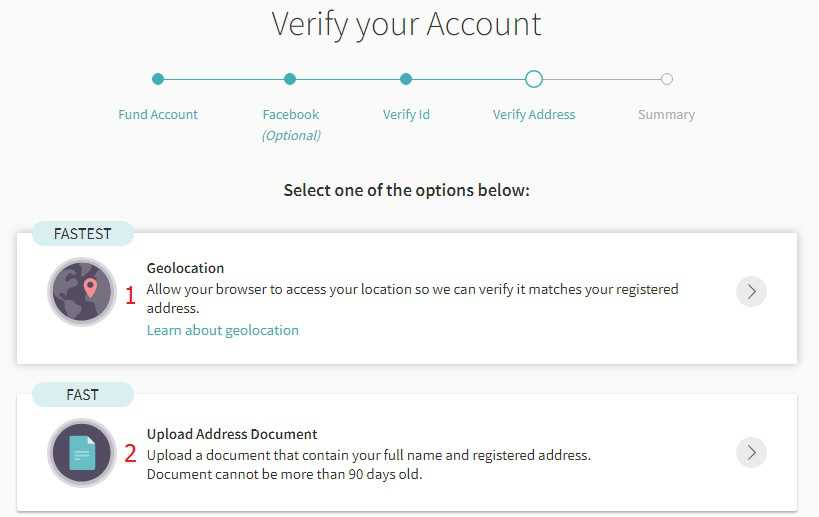Open the Learn about geolocation link
Viewport: 819px width, 517px height.
click(222, 330)
